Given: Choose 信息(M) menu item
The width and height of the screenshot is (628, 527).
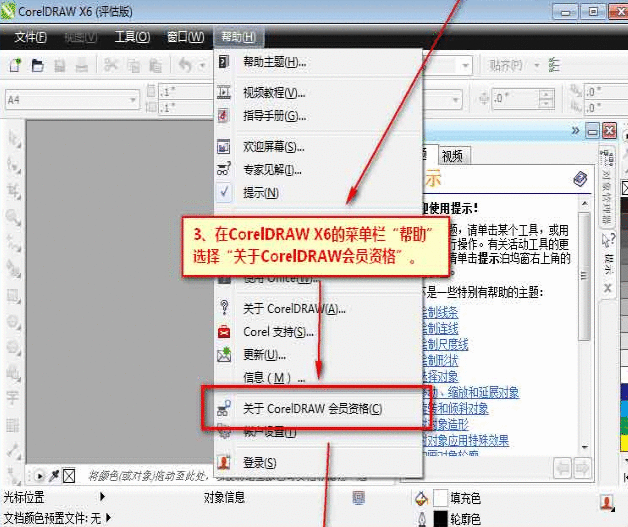Looking at the screenshot, I should [x=318, y=378].
